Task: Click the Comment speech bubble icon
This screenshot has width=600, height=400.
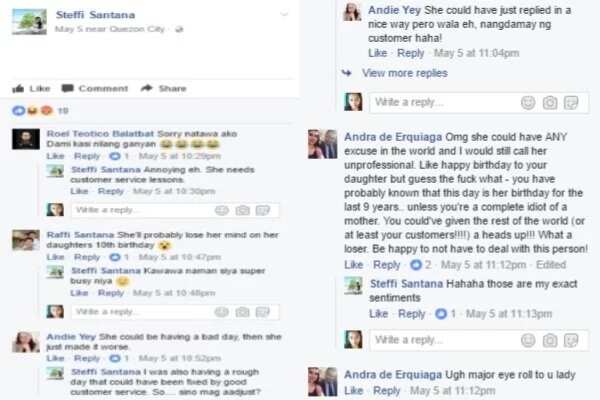Action: (x=68, y=88)
